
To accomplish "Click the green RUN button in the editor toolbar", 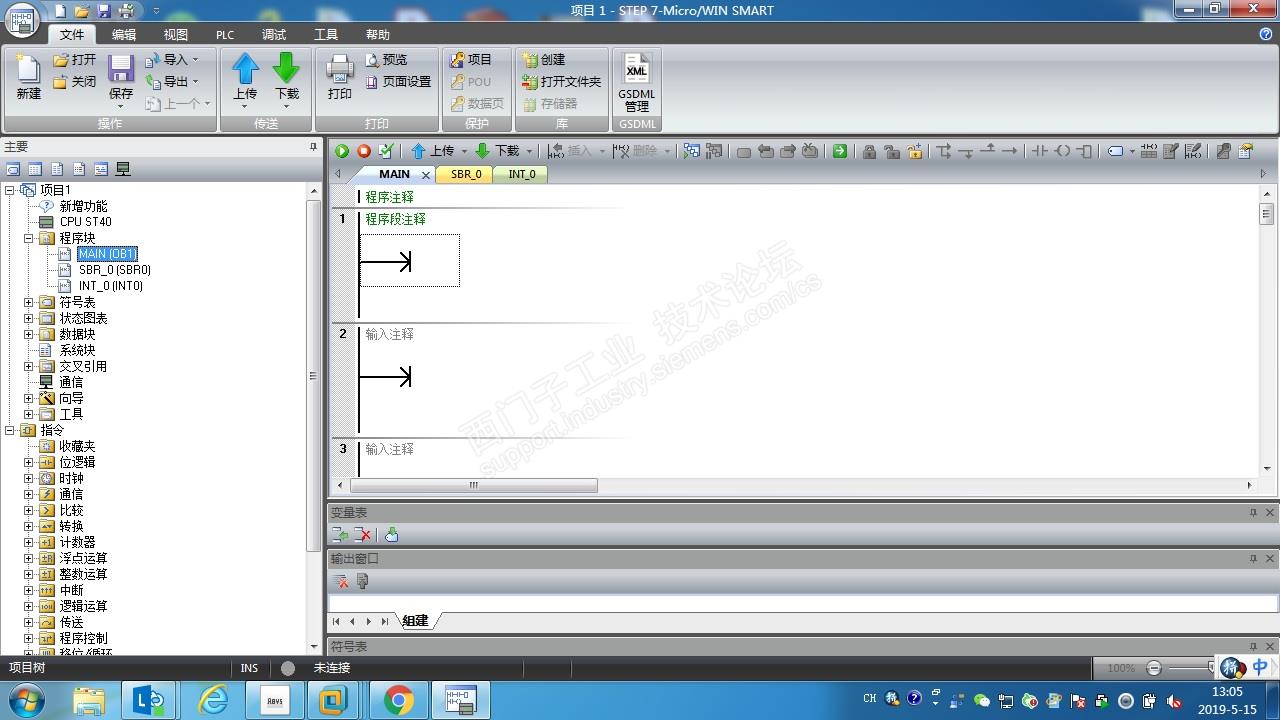I will click(x=342, y=151).
